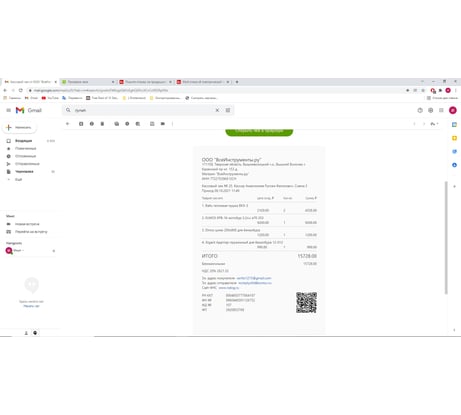The width and height of the screenshot is (461, 415).
Task: Click the archive icon in the mail toolbar
Action: (81, 124)
